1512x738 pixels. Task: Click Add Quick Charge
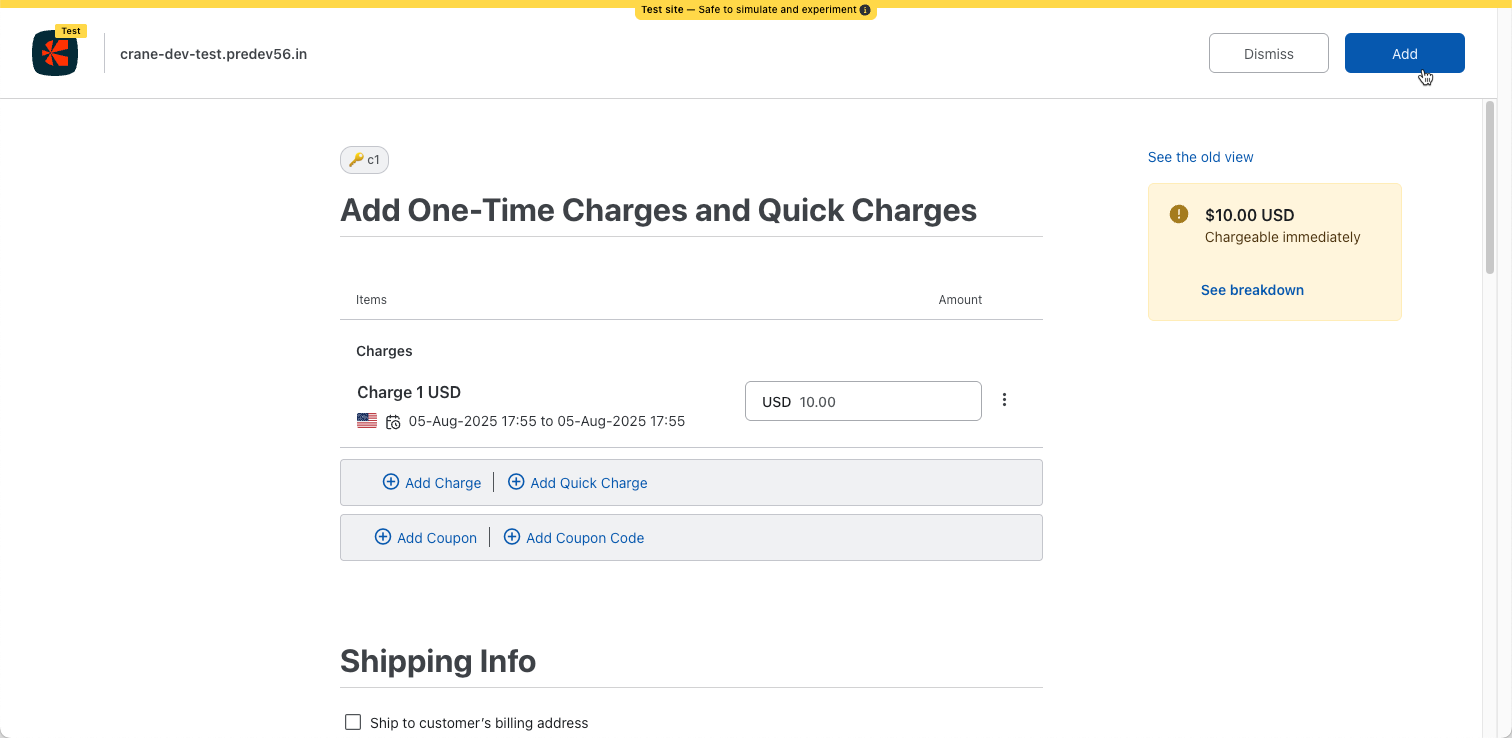578,483
